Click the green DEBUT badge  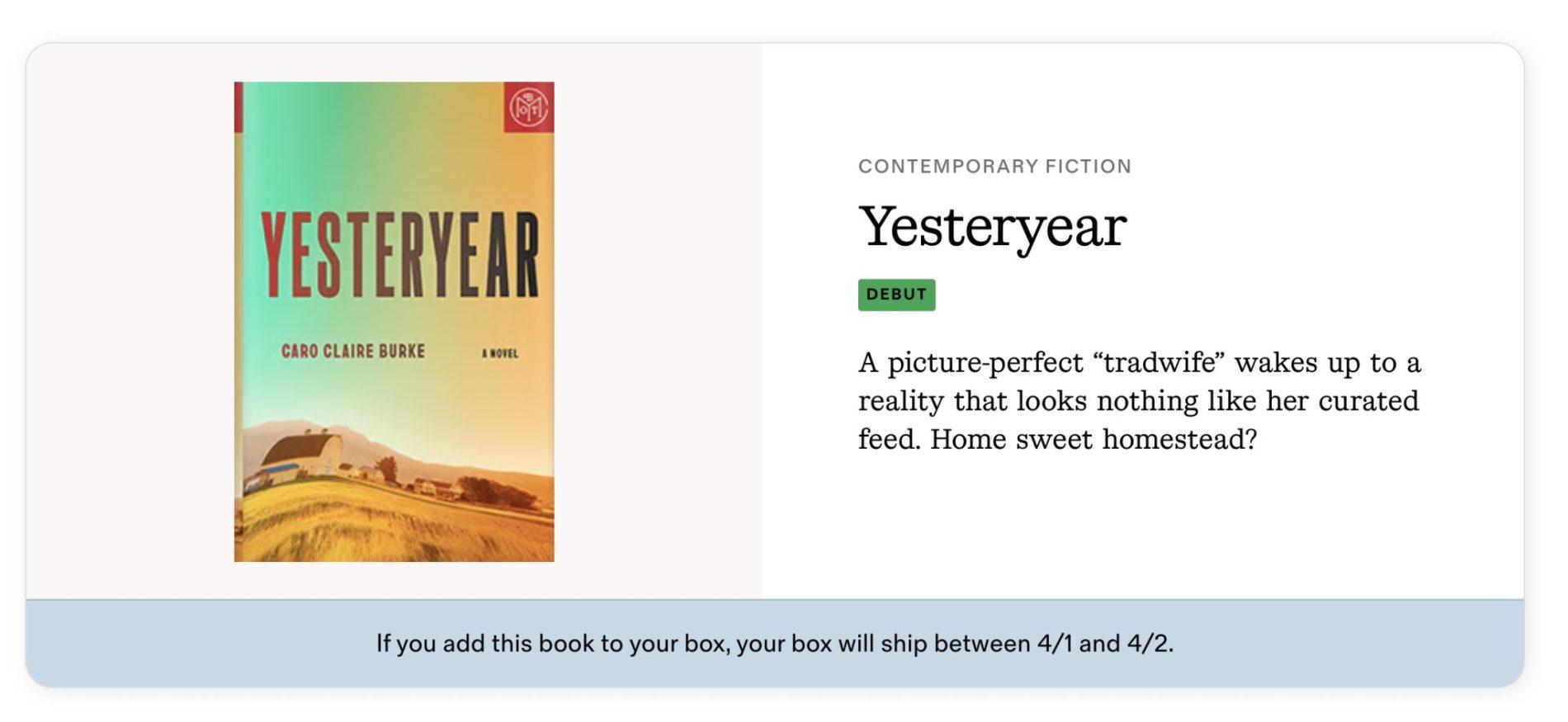pos(896,295)
